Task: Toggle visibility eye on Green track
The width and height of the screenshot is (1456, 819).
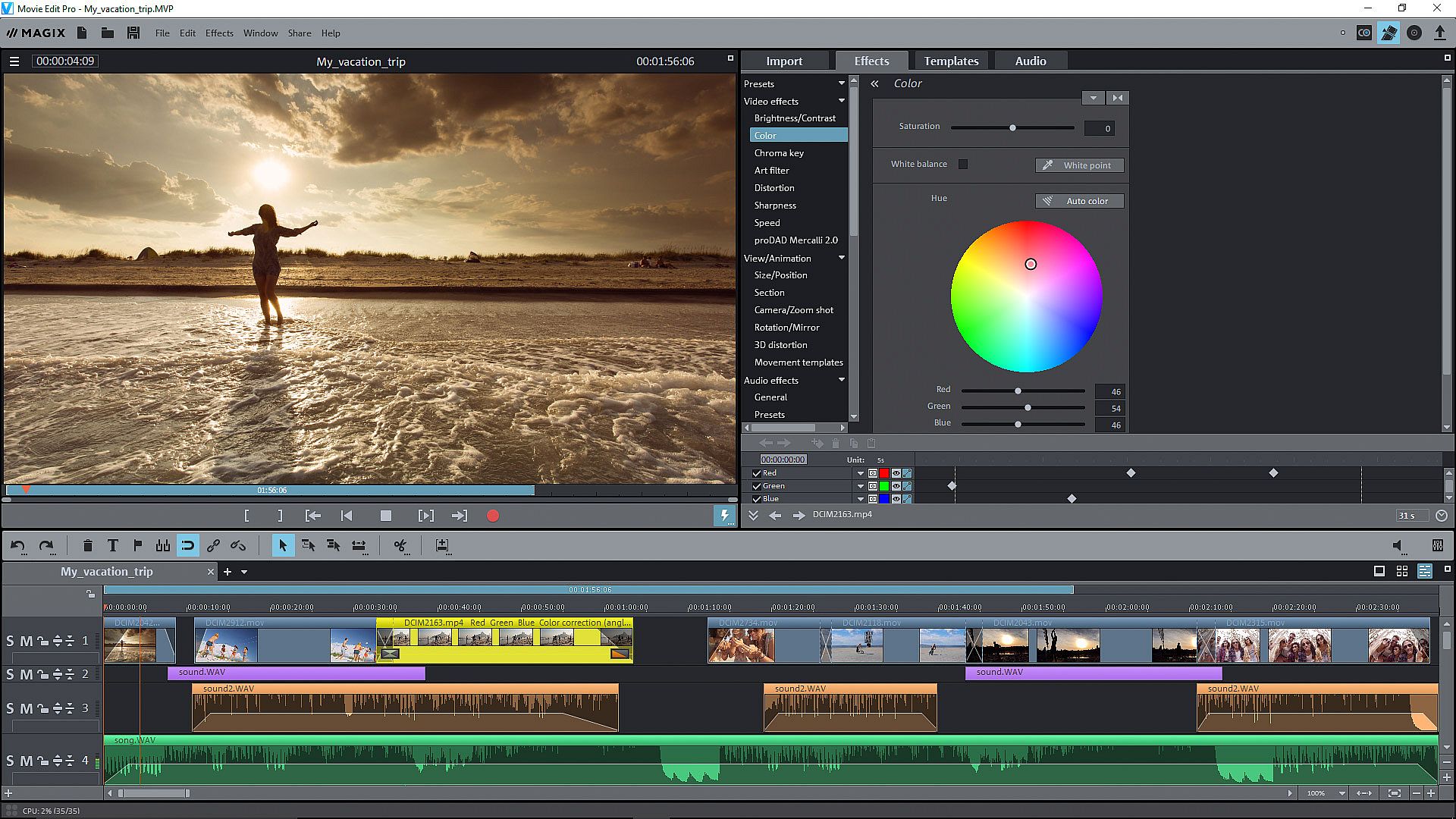Action: [896, 486]
